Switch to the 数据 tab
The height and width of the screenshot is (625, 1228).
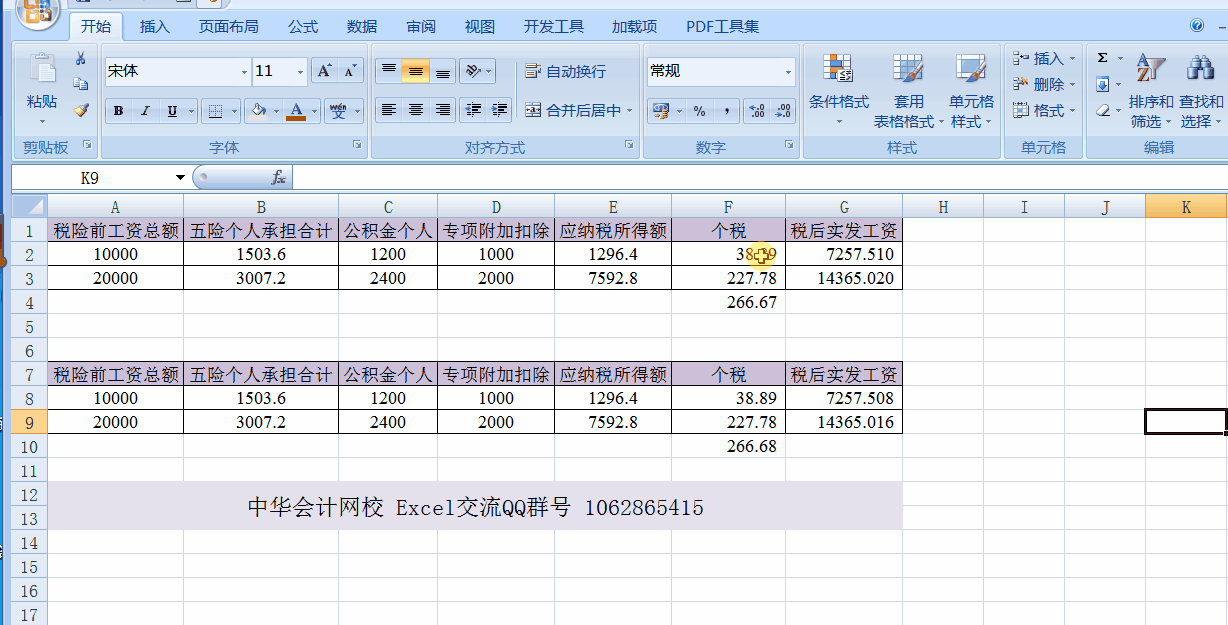pos(362,27)
